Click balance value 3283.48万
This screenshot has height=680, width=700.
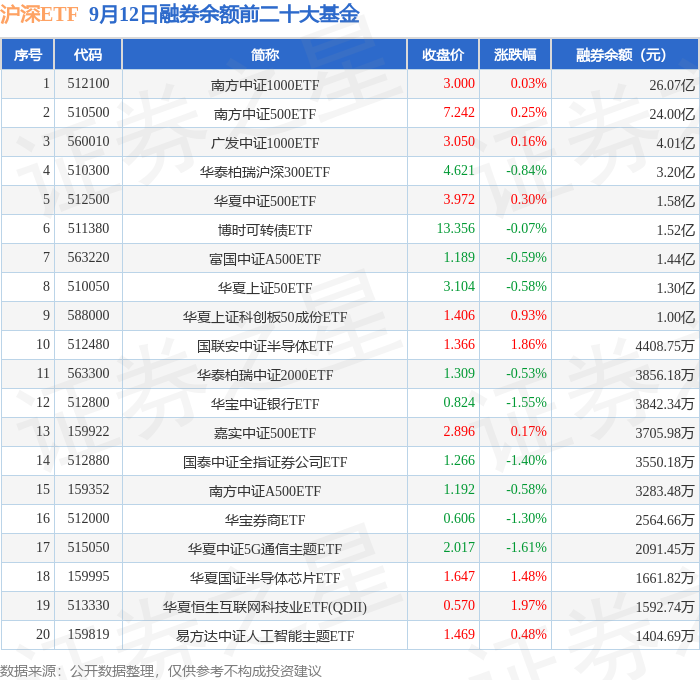coord(665,491)
